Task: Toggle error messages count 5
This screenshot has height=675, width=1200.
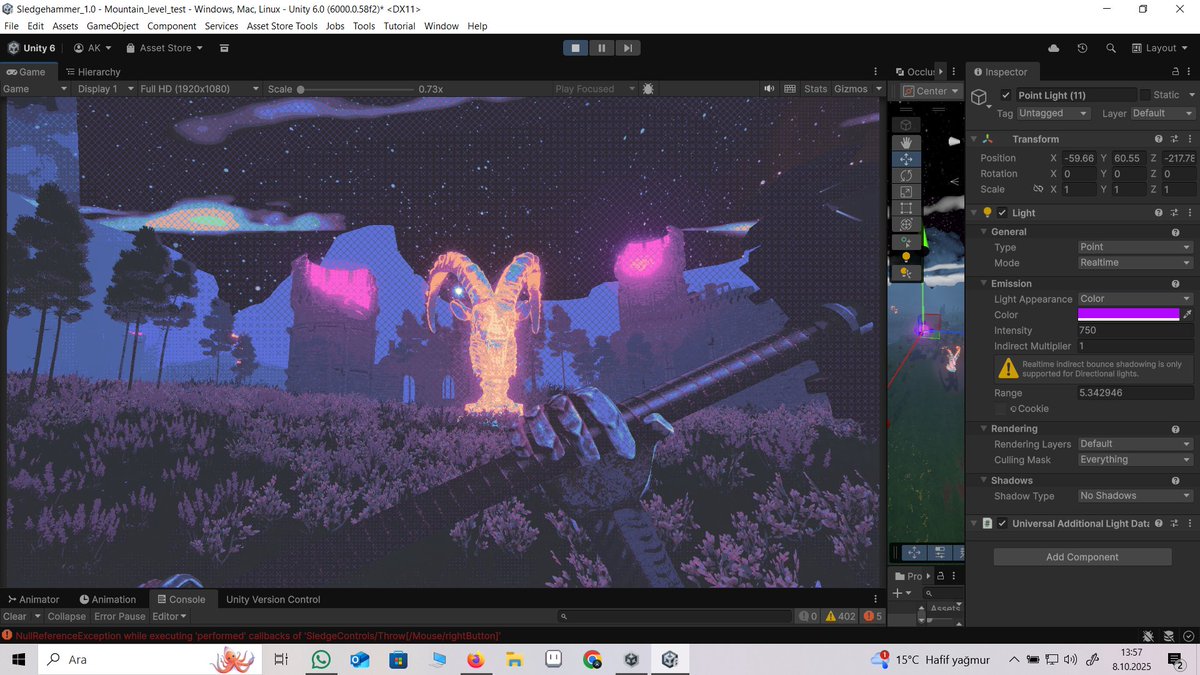Action: tap(873, 617)
